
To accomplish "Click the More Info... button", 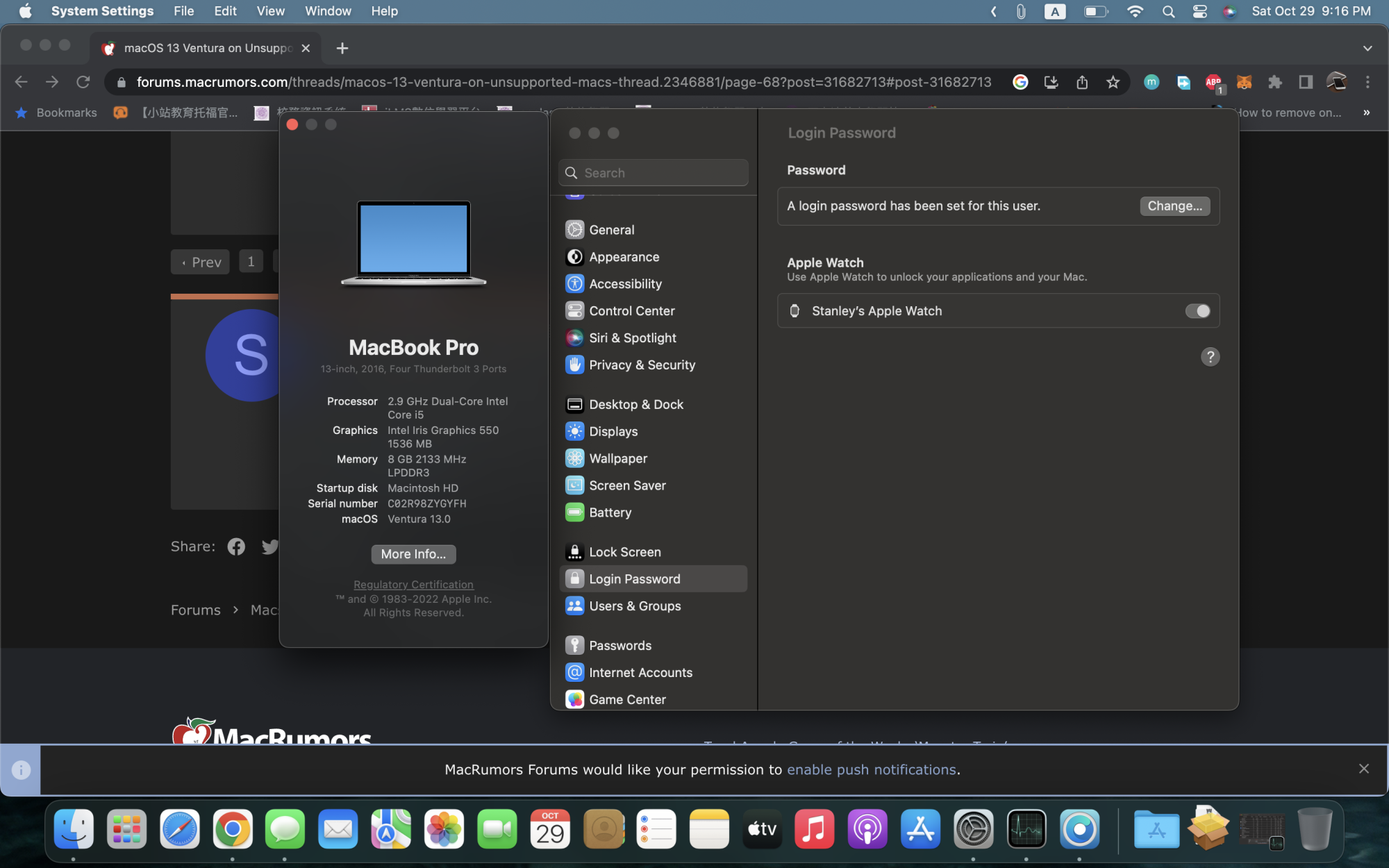I will click(x=413, y=553).
